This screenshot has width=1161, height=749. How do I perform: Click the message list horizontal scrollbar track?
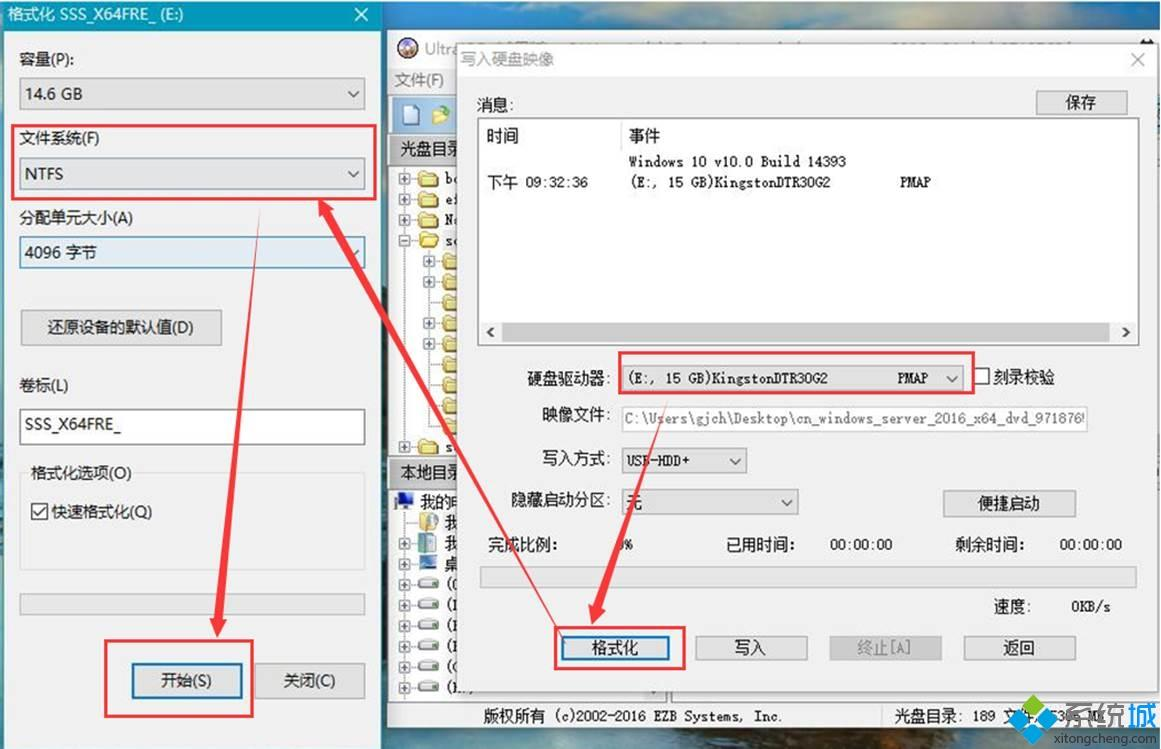tap(806, 332)
